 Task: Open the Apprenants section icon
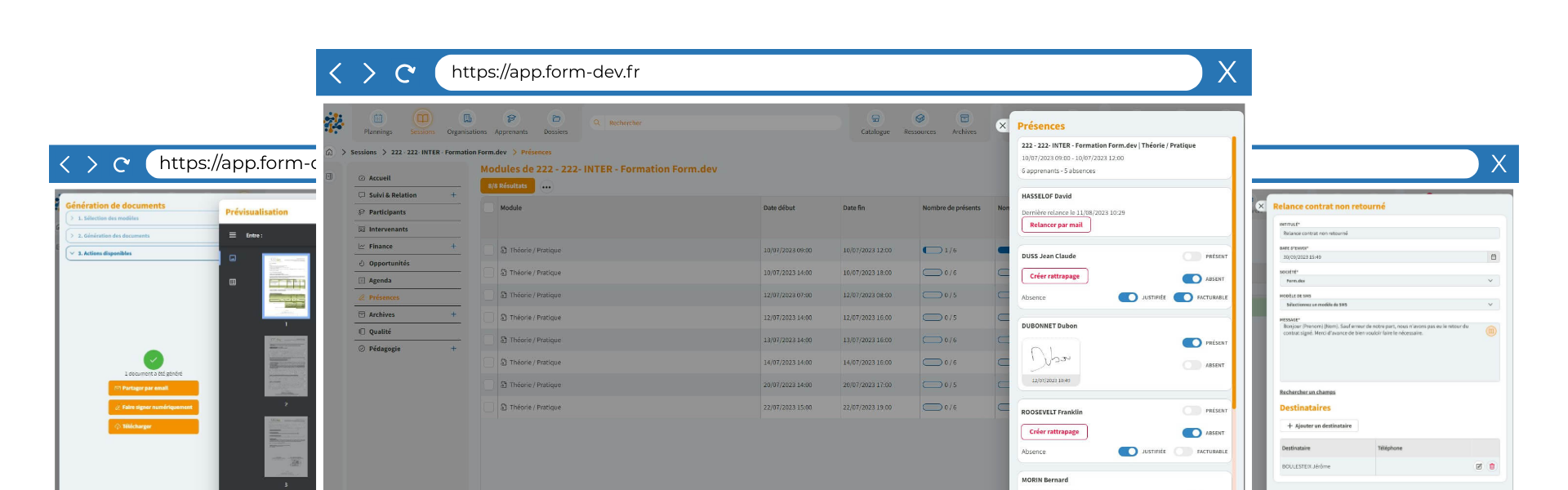click(x=511, y=118)
